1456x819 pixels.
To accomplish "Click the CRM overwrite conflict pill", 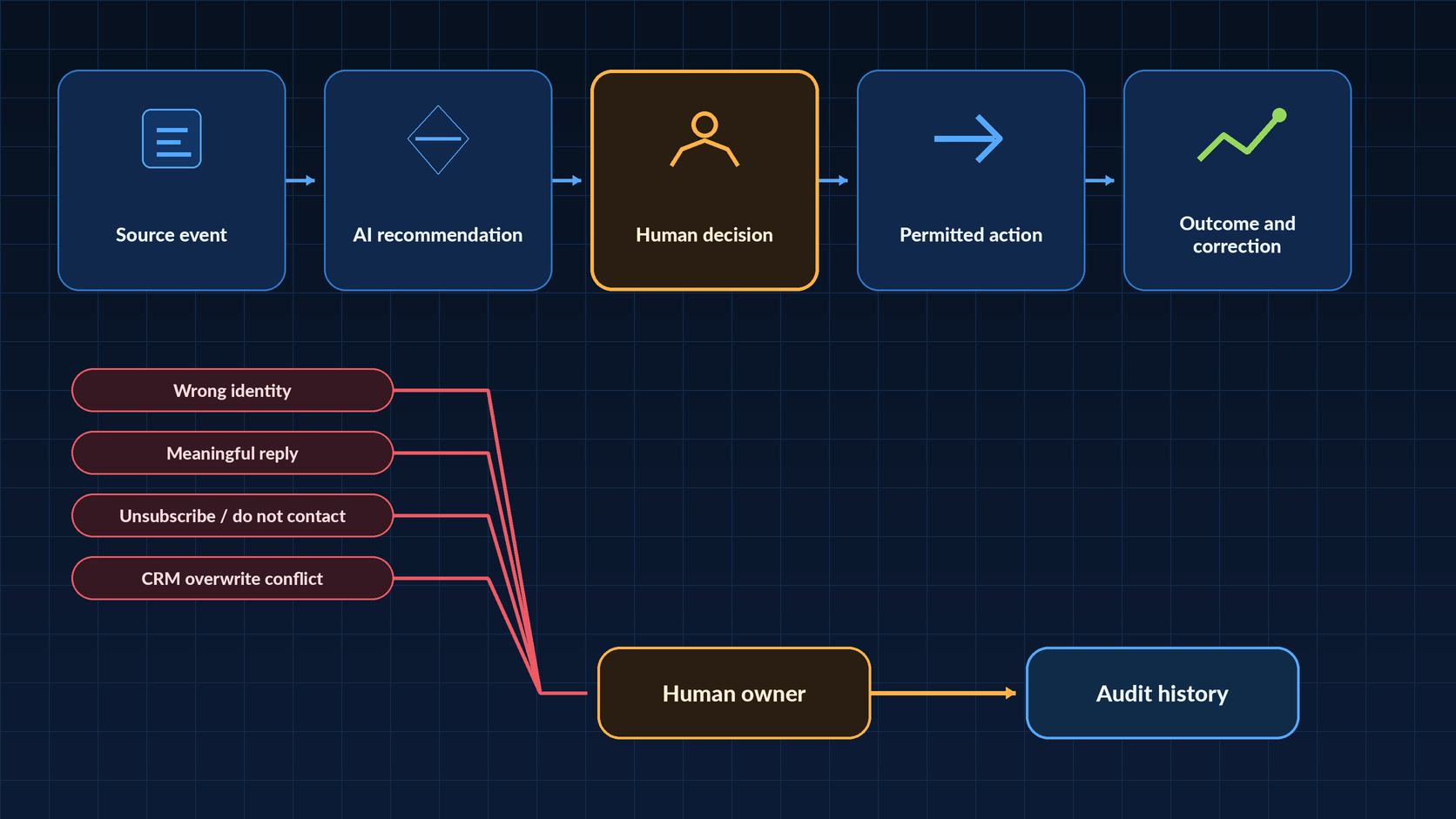I will coord(233,578).
